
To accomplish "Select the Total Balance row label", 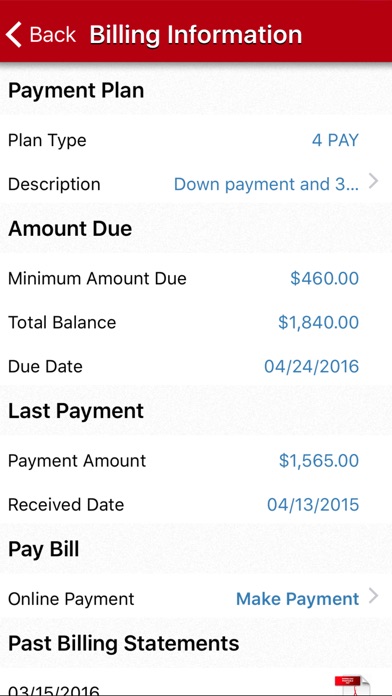I will pyautogui.click(x=62, y=322).
